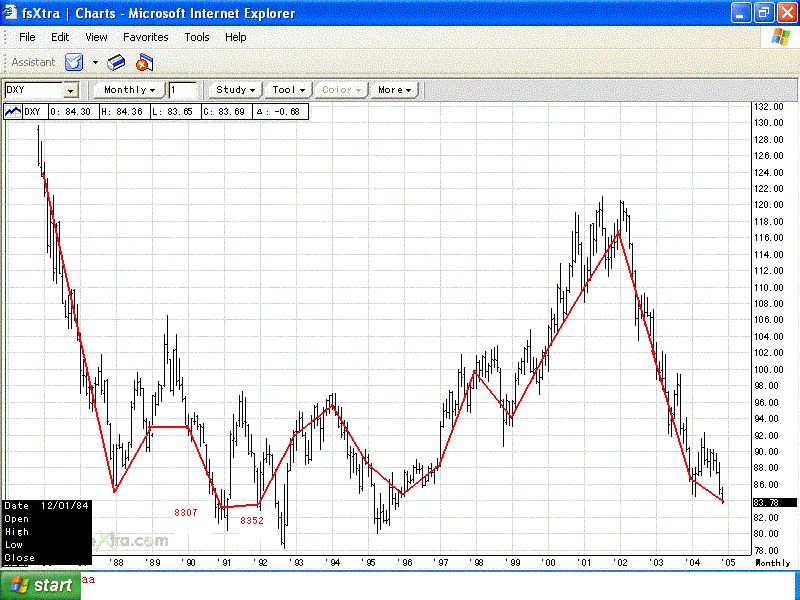The image size is (800, 600).
Task: Click the toolbar icon with orange circle
Action: click(x=144, y=63)
